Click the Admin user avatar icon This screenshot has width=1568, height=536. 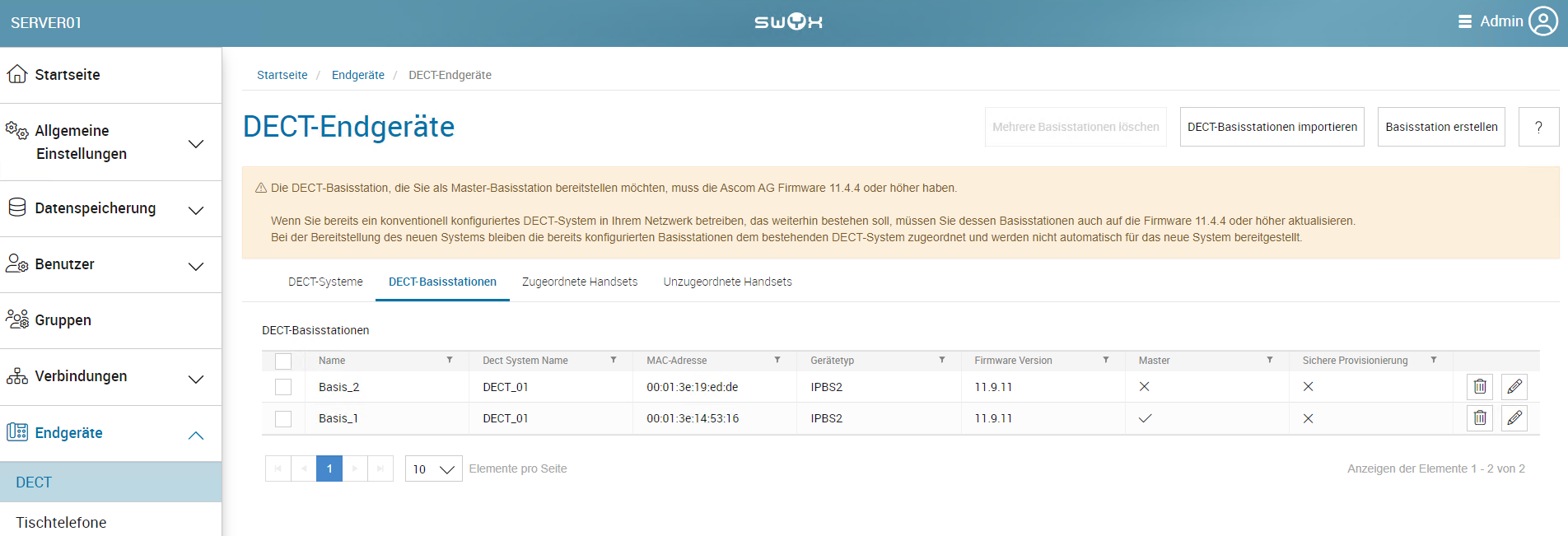(x=1543, y=22)
